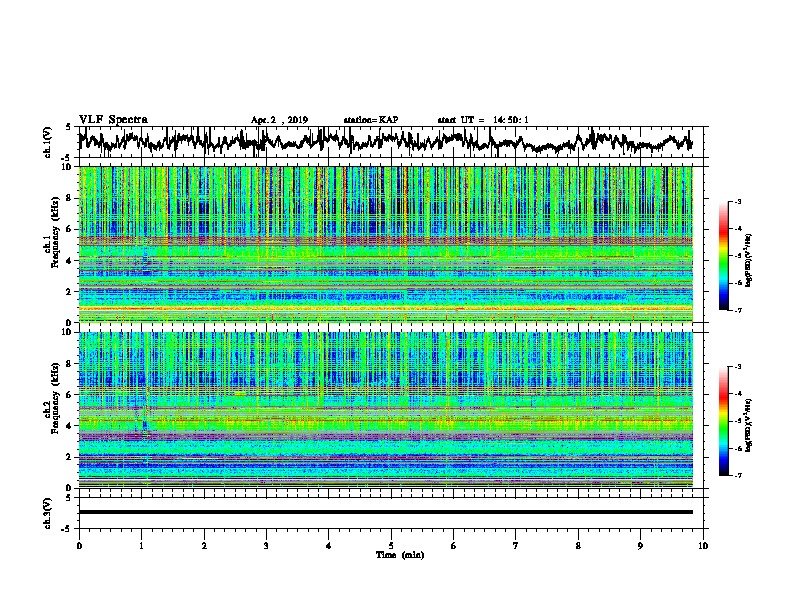This screenshot has height=612, width=792.
Task: Click the '-3' tick on ch.2 colorbar
Action: click(737, 367)
